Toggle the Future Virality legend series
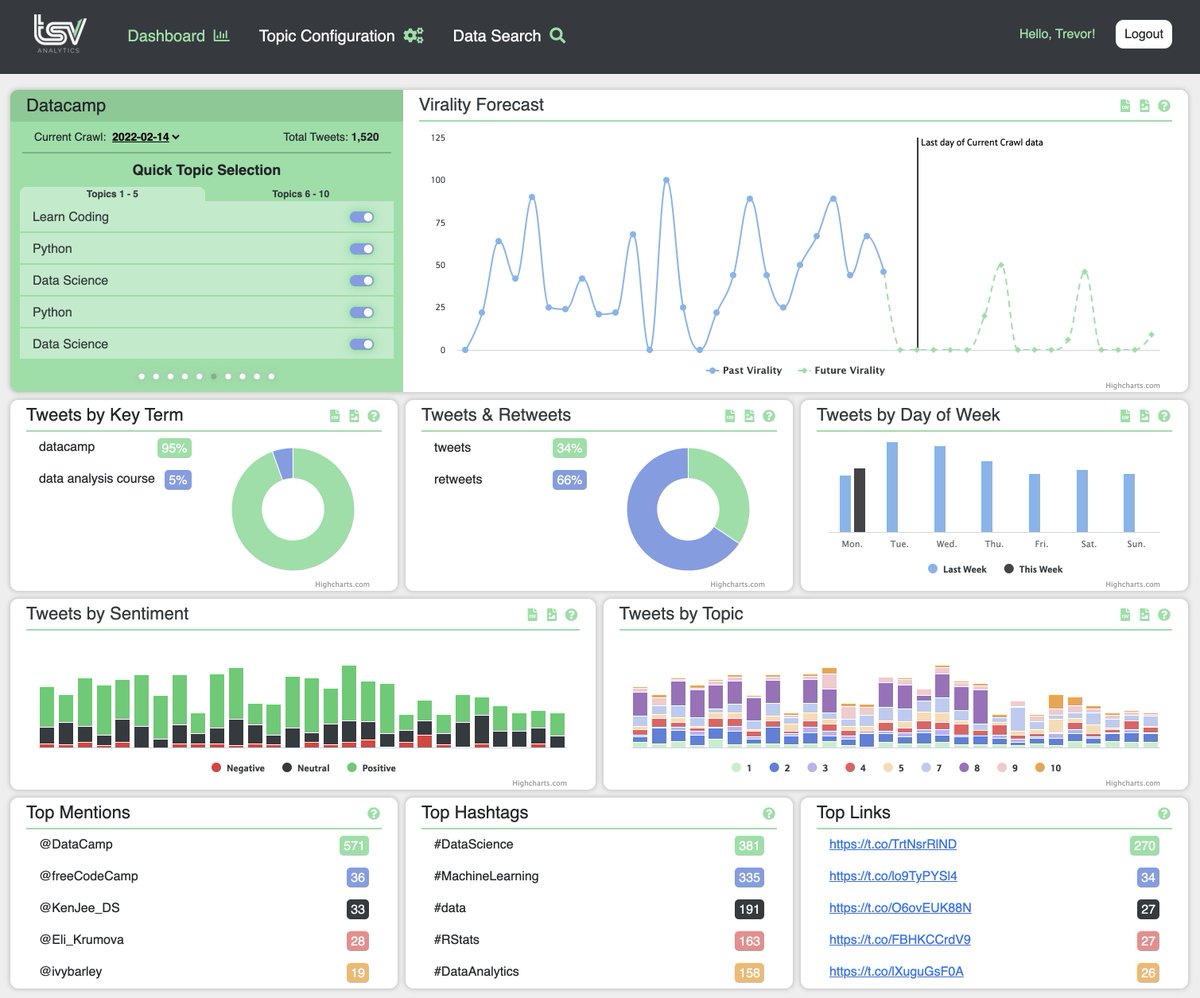The image size is (1200, 998). [x=841, y=370]
